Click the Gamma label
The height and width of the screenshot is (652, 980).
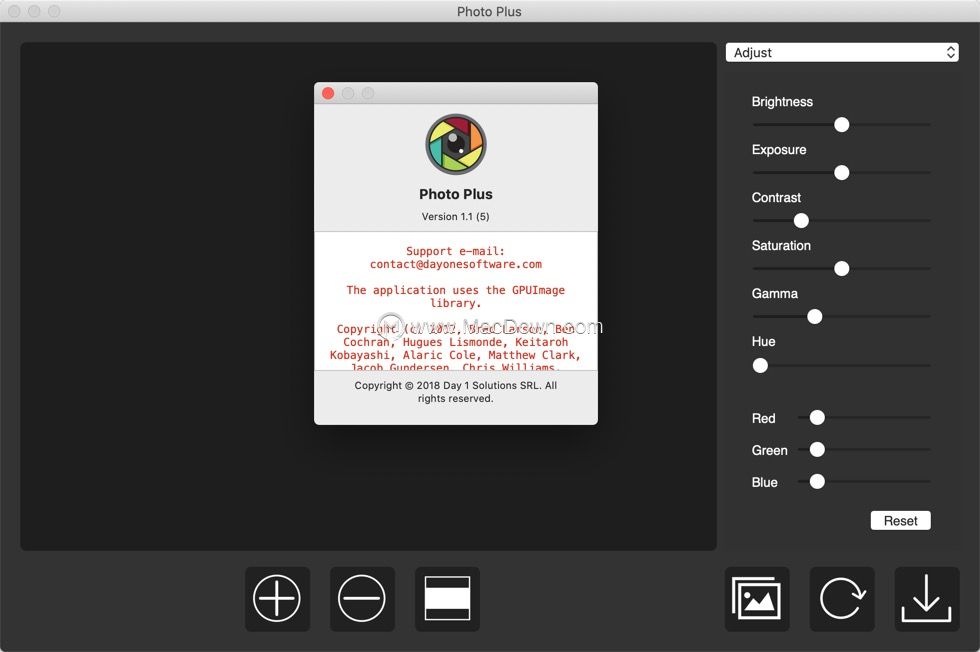[774, 294]
